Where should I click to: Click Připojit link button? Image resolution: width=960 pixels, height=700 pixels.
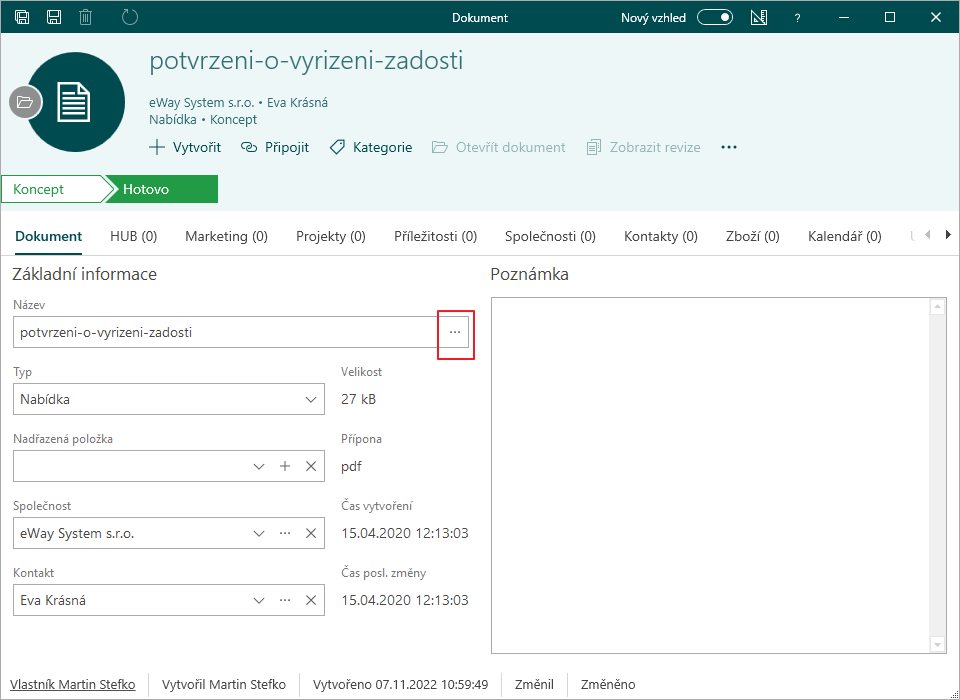coord(275,147)
